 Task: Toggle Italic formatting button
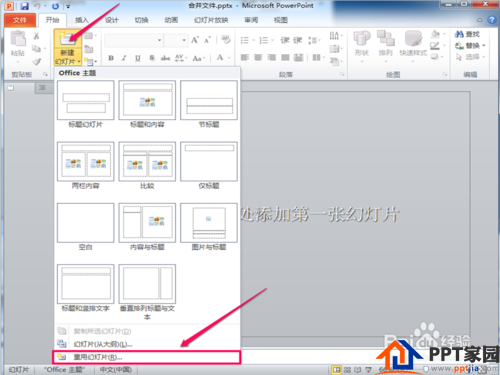124,58
